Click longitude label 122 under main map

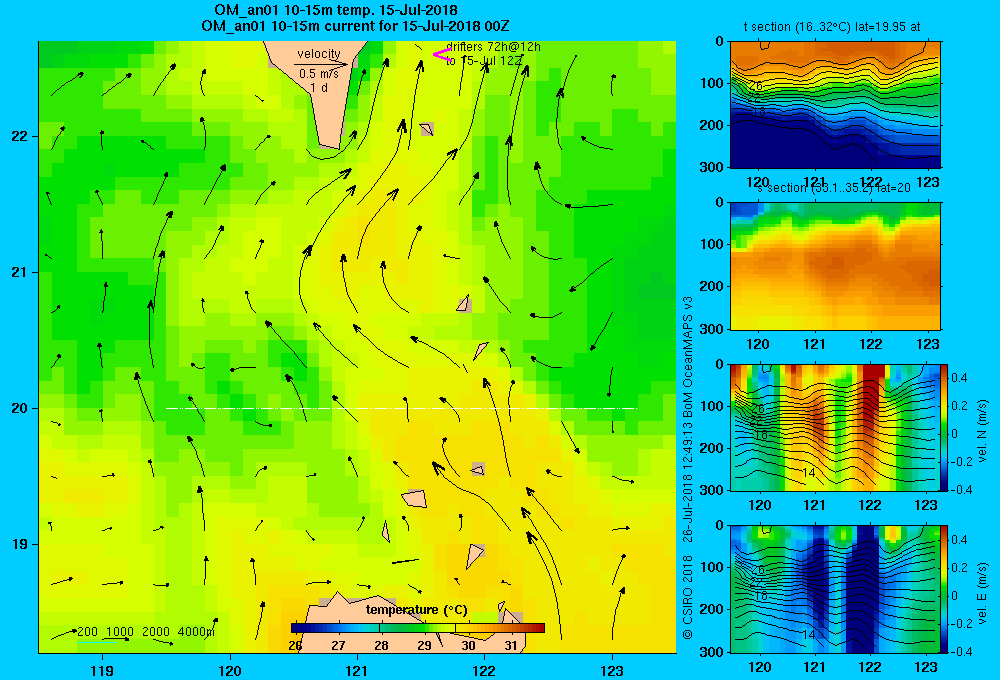tap(484, 670)
